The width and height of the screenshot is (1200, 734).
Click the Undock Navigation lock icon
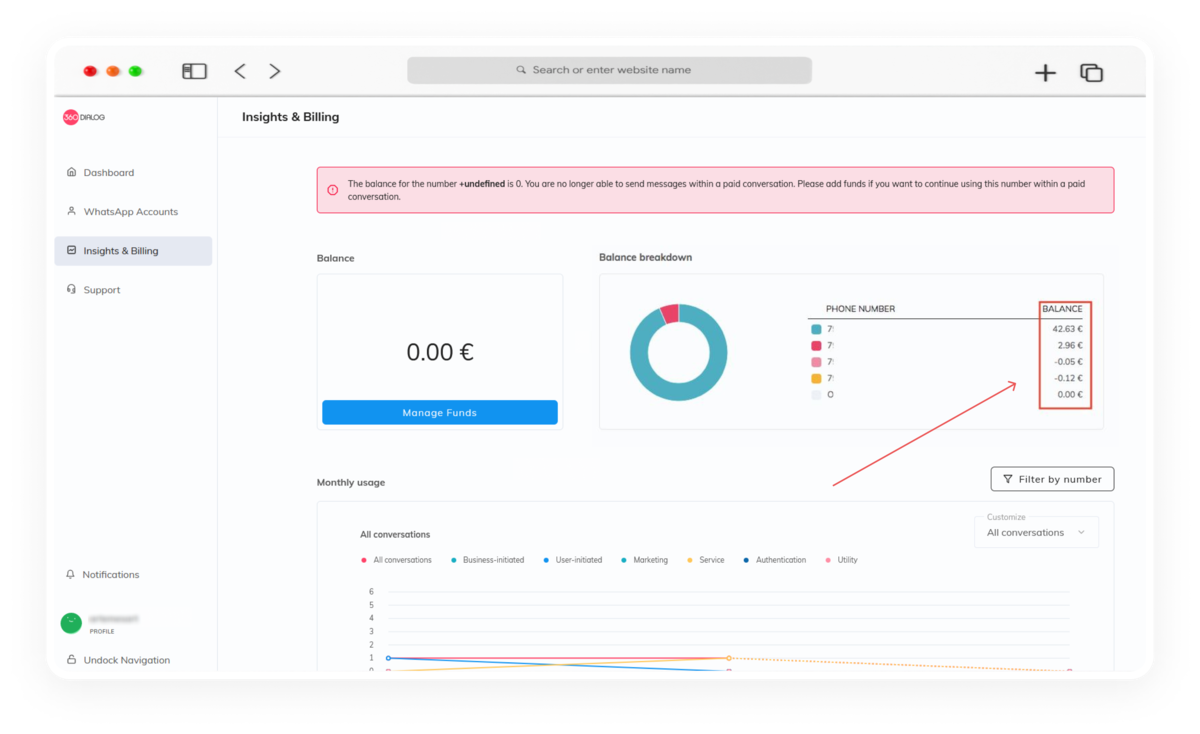(x=71, y=660)
